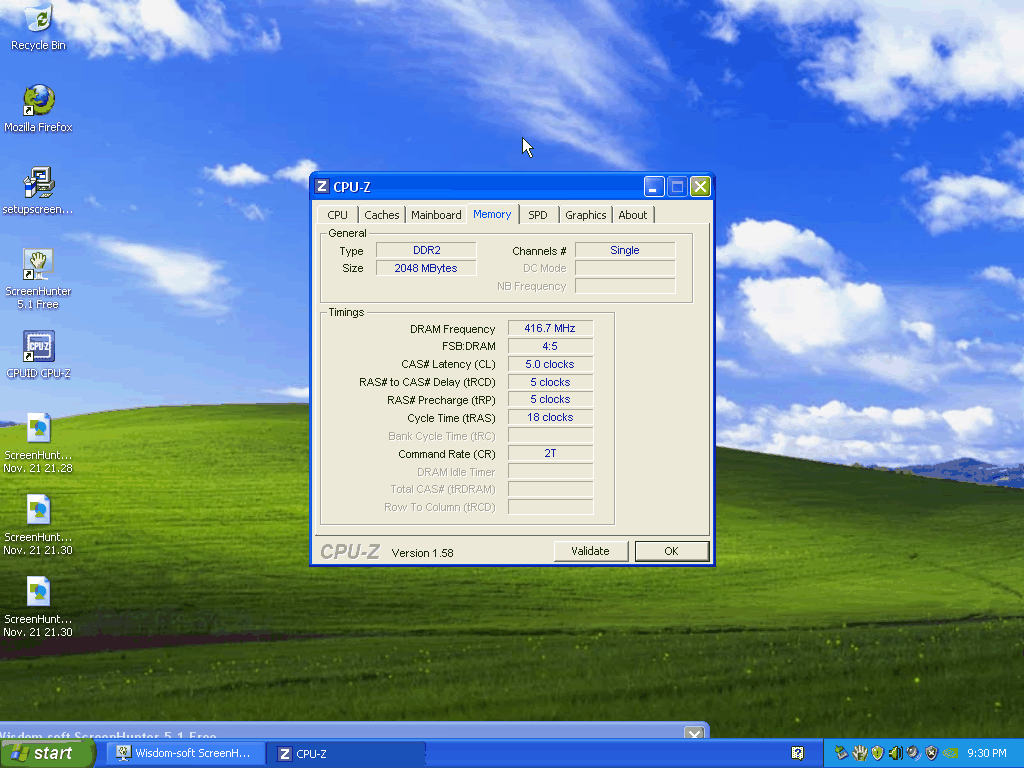Click the tRCD delay value 5 clocks
Screen dimensions: 1024x768
pos(551,382)
